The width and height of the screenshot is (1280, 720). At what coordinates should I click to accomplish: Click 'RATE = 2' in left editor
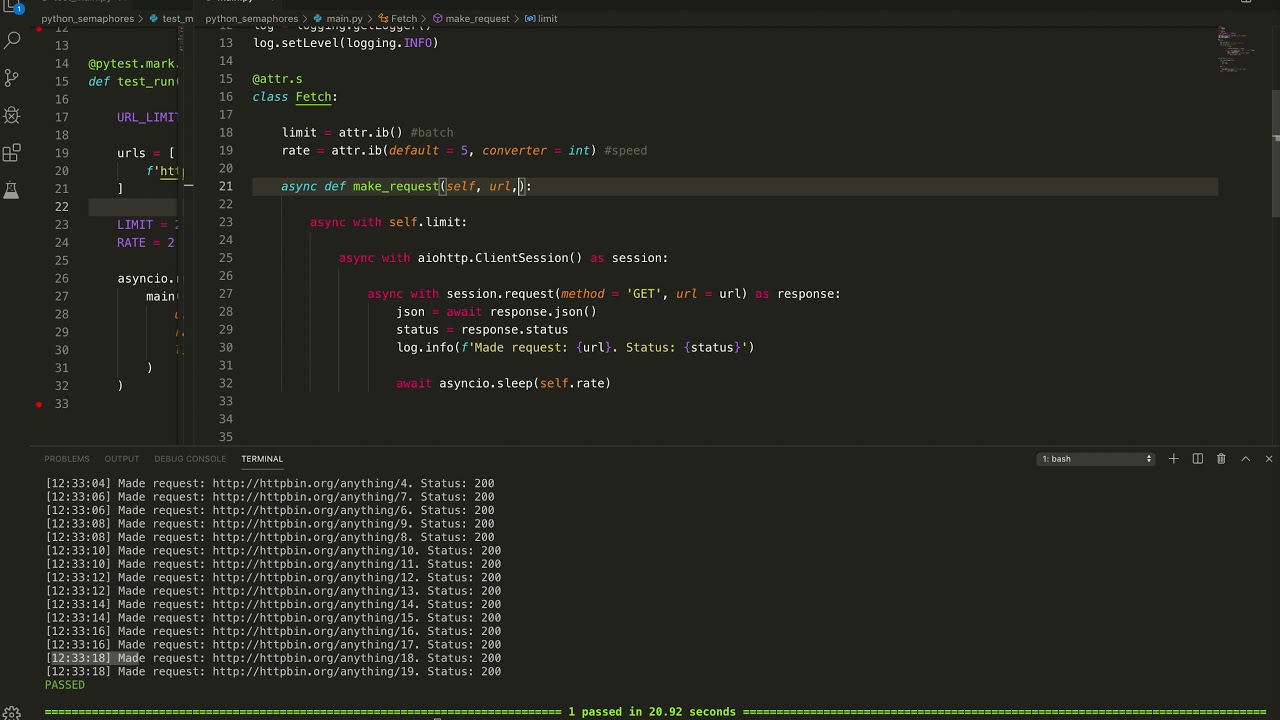[x=146, y=243]
